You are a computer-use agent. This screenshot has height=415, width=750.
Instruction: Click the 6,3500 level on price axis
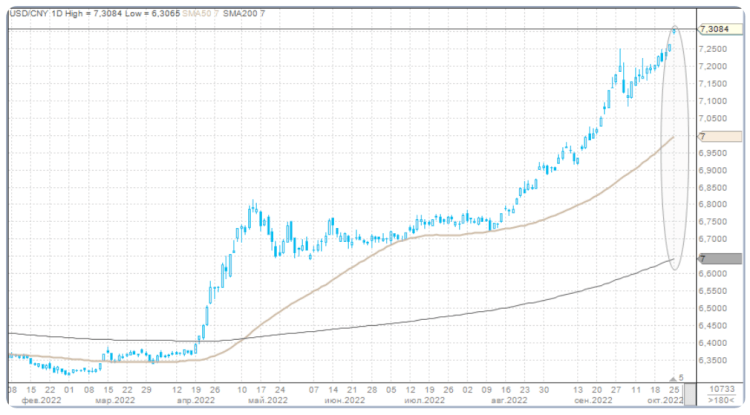716,359
